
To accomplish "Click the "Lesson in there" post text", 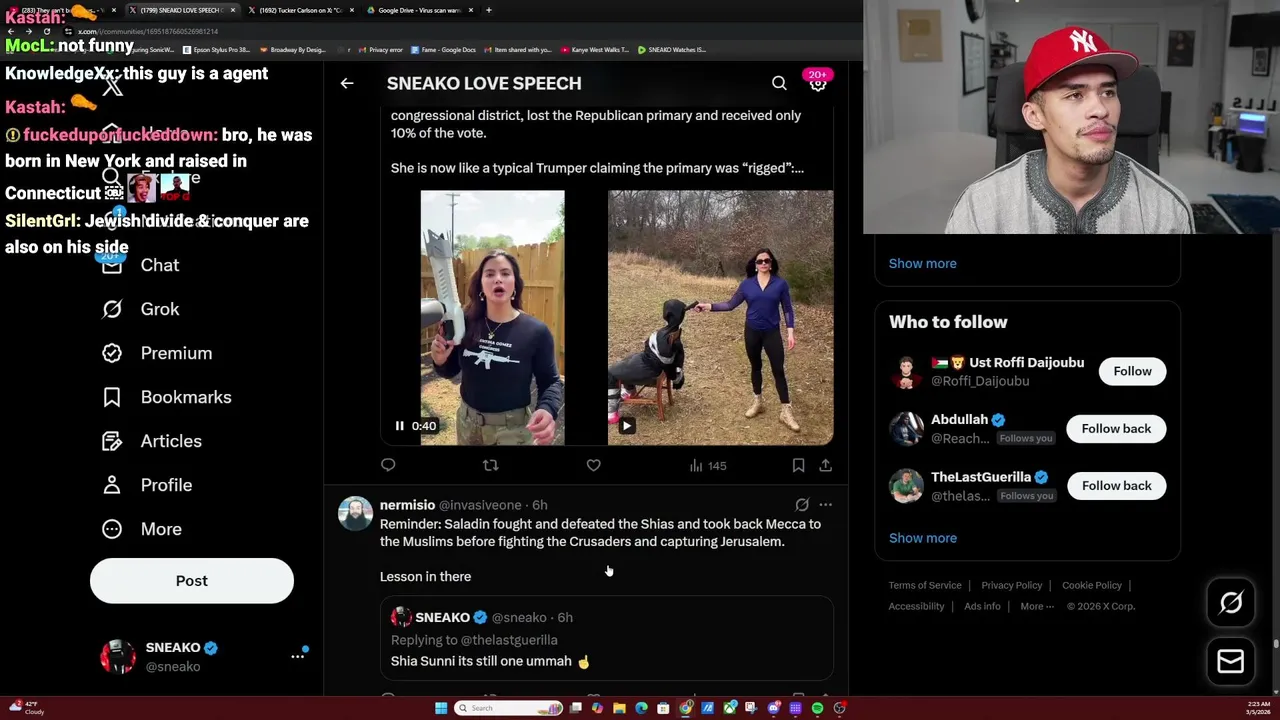I will click(425, 576).
